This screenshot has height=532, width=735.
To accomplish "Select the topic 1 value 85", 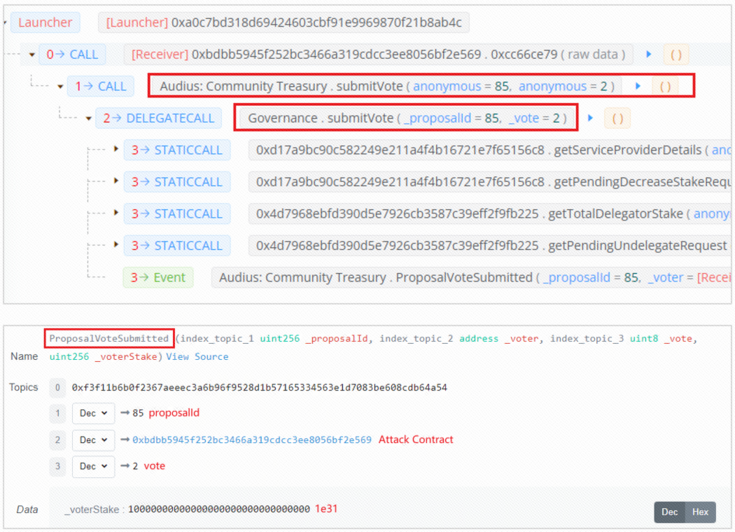I will click(138, 413).
